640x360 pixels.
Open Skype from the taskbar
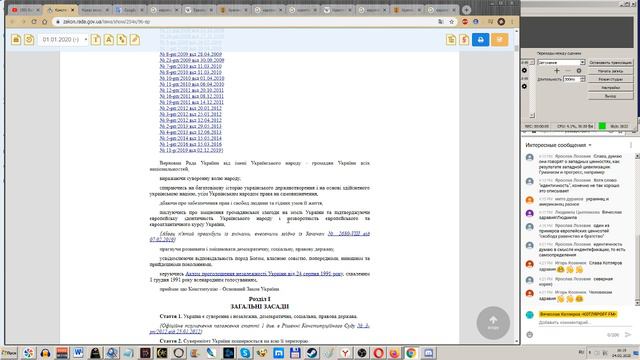[x=245, y=353]
